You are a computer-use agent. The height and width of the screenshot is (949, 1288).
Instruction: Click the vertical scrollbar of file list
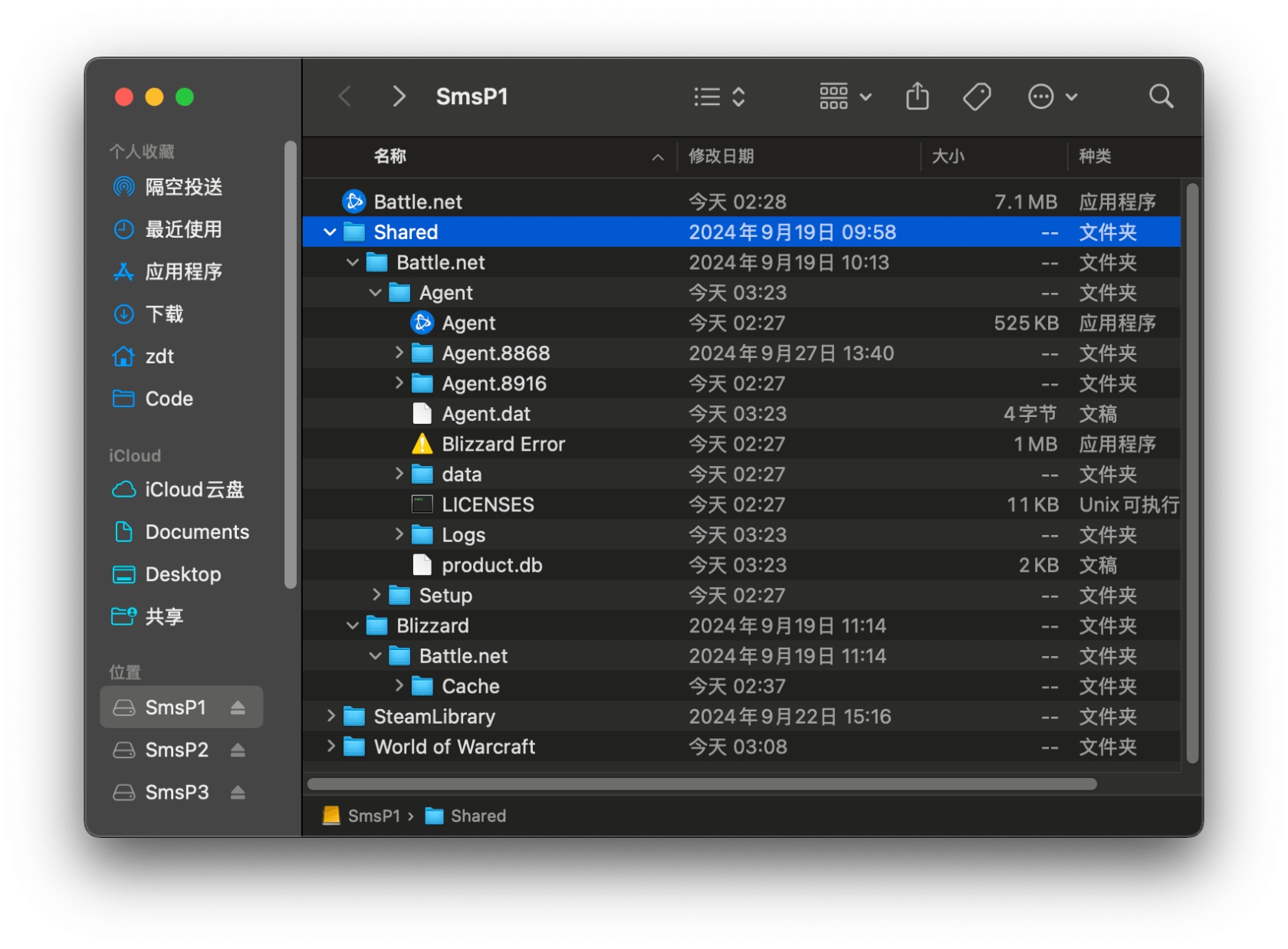pos(1191,473)
